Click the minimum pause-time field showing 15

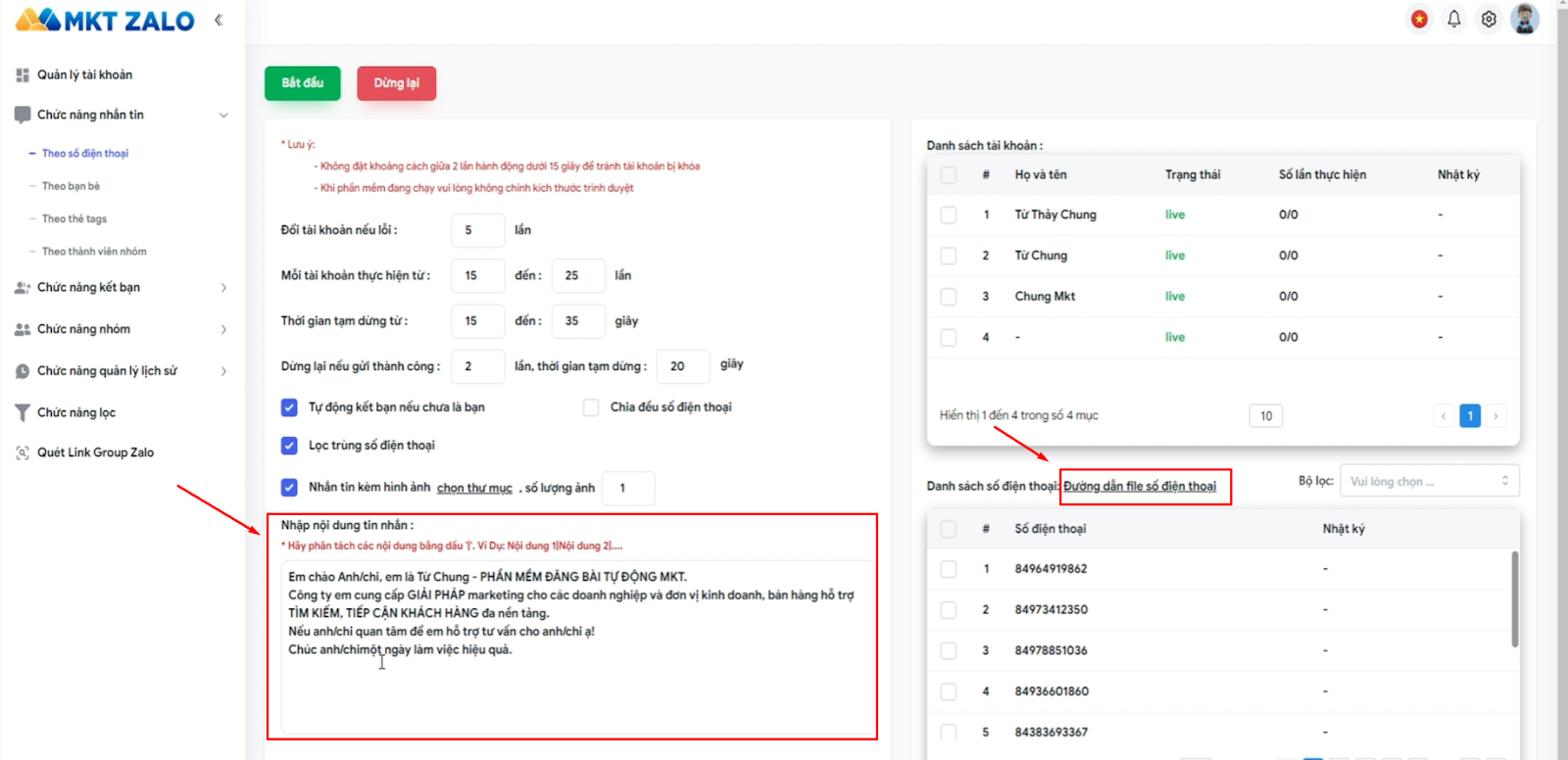478,321
